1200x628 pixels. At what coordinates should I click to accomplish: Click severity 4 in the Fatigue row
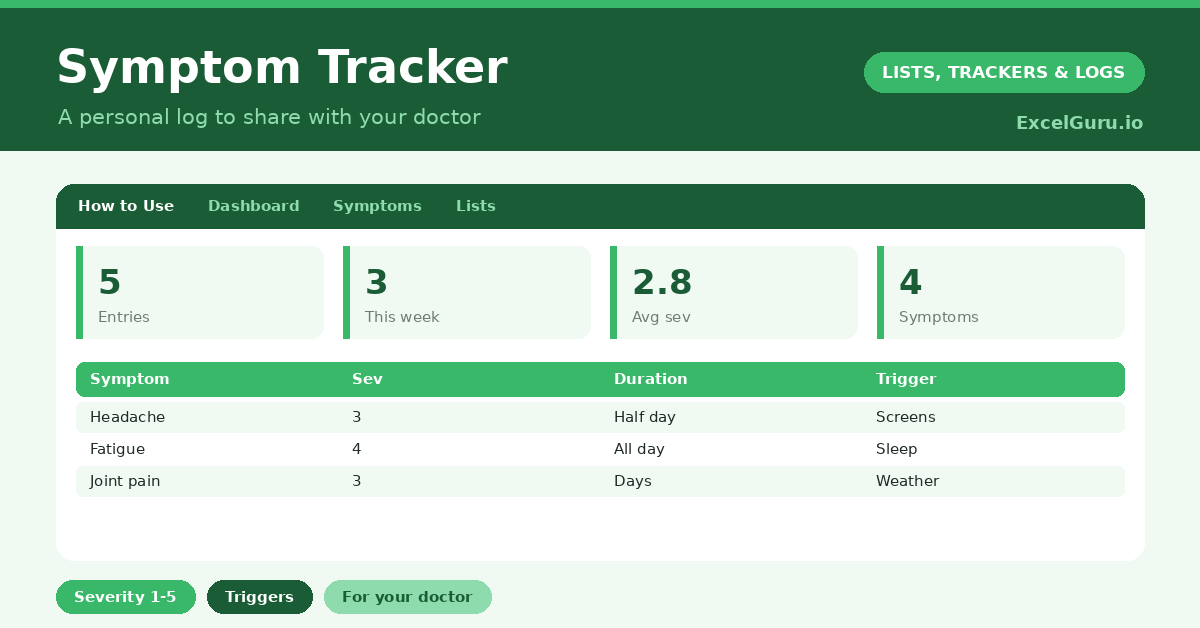tap(356, 449)
